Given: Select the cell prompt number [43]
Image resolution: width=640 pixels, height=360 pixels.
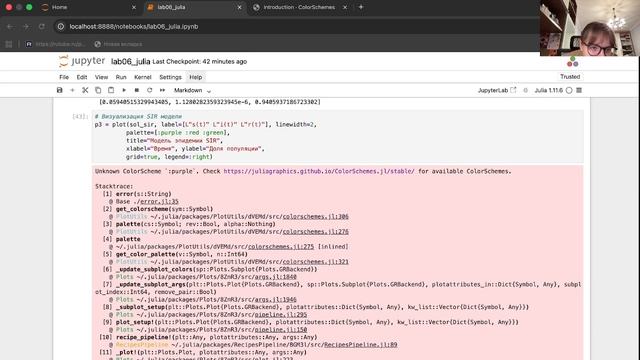Looking at the screenshot, I should [x=80, y=117].
